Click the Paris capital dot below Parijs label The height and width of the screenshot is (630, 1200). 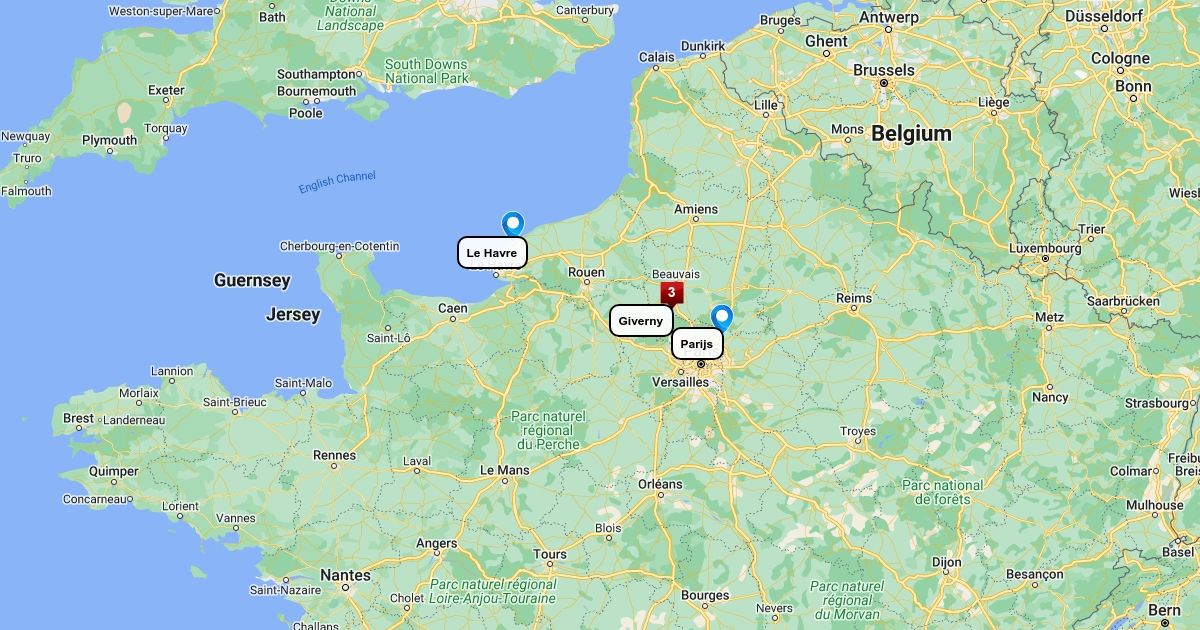(x=701, y=364)
